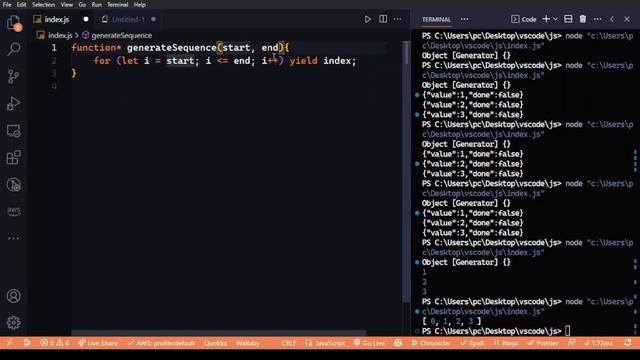This screenshot has width=640, height=360.
Task: Open the Edit menu
Action: [x=21, y=5]
